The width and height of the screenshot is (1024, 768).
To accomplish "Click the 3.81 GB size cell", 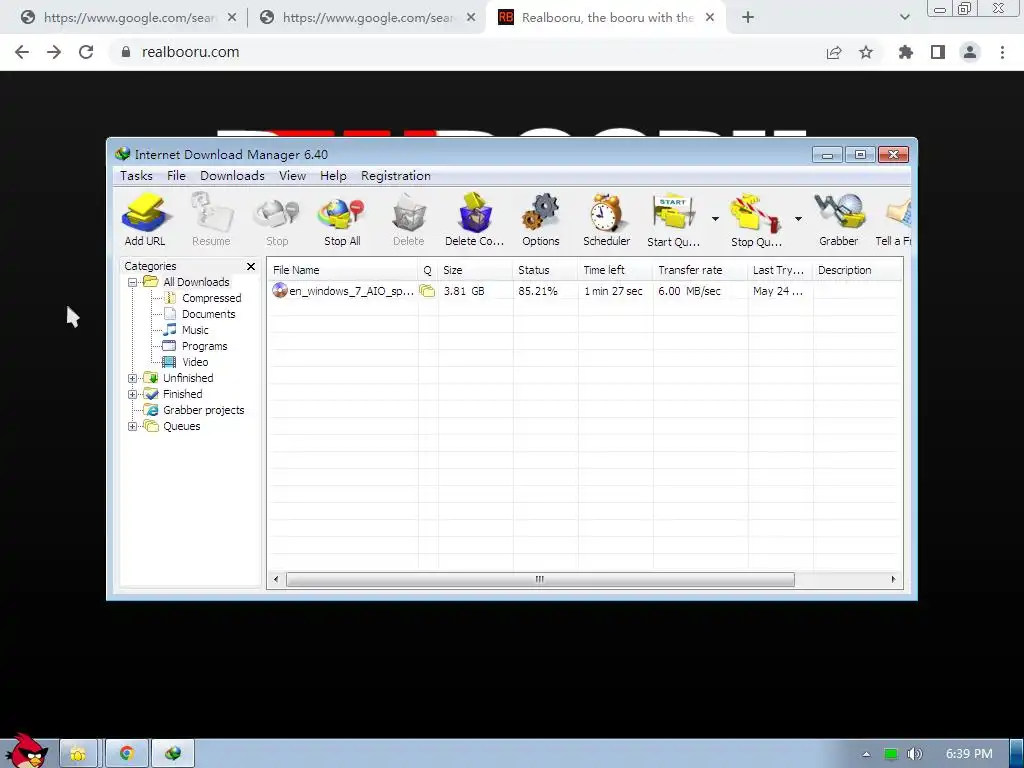I will 464,291.
